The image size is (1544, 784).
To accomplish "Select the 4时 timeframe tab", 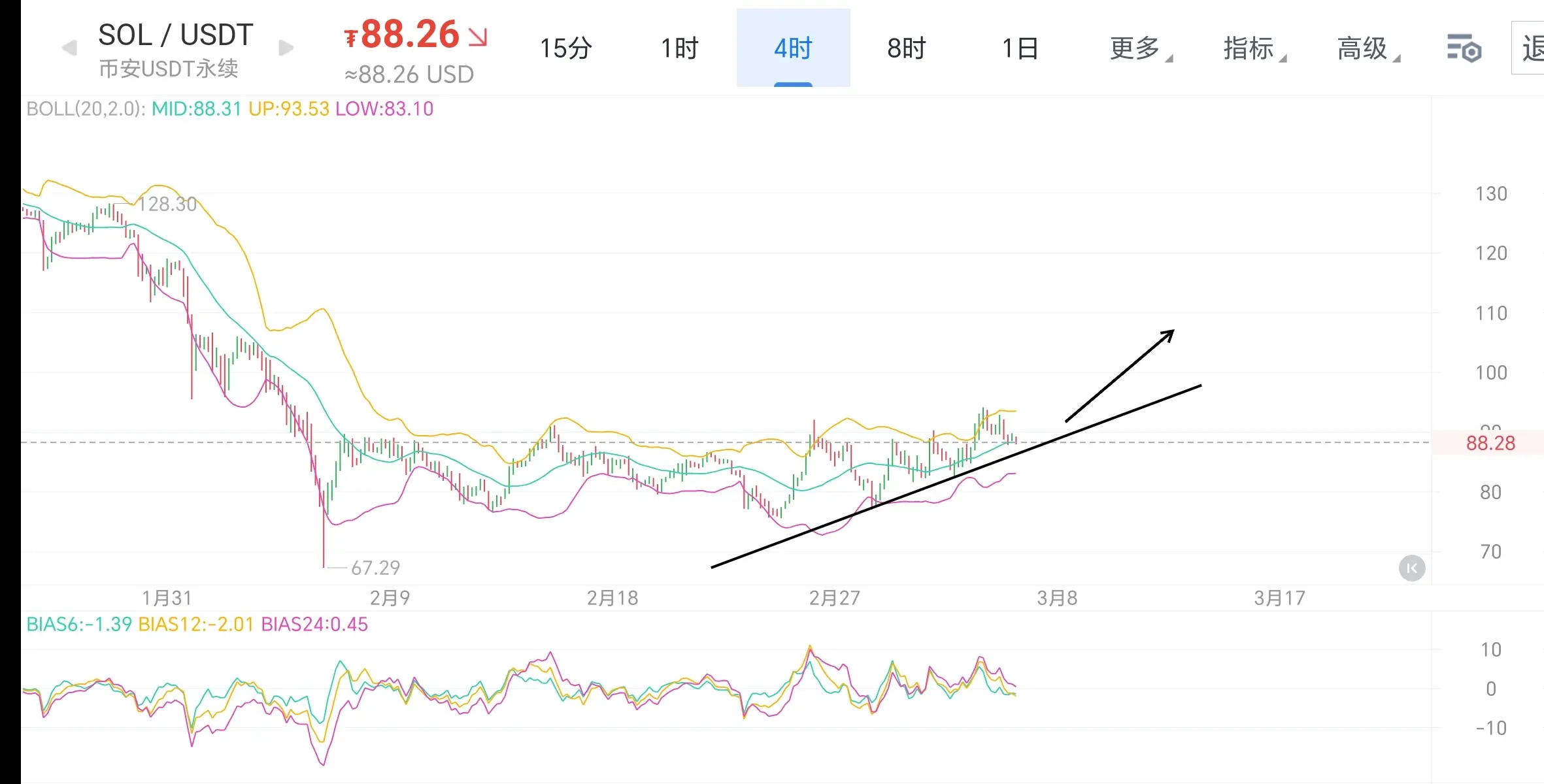I will coord(793,48).
